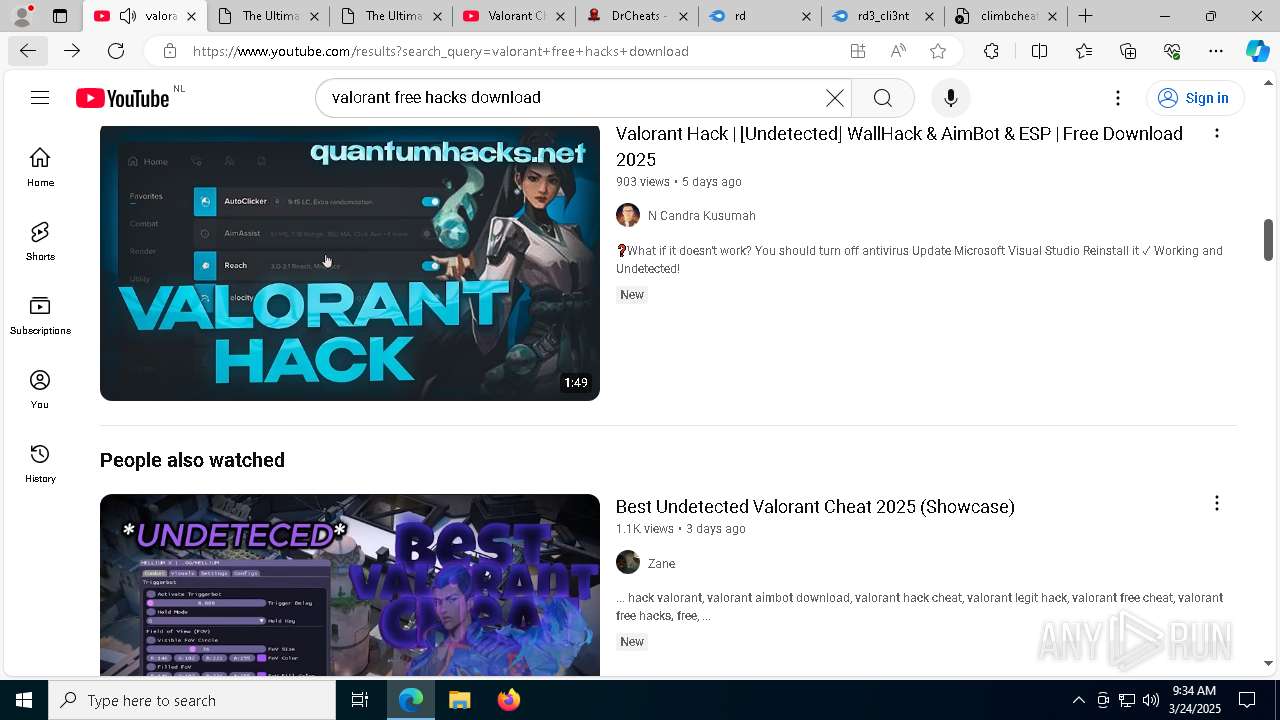
Task: Open Best Undetected Valorant Cheat 2025 title
Action: click(x=815, y=506)
